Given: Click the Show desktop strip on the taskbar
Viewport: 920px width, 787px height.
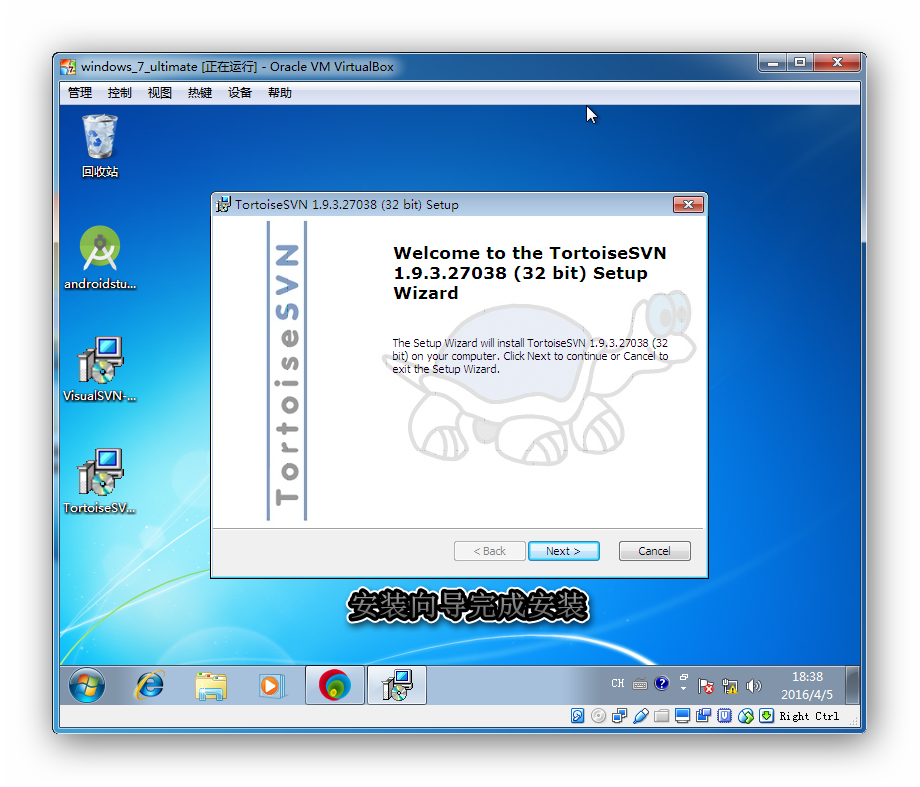Looking at the screenshot, I should tap(853, 685).
